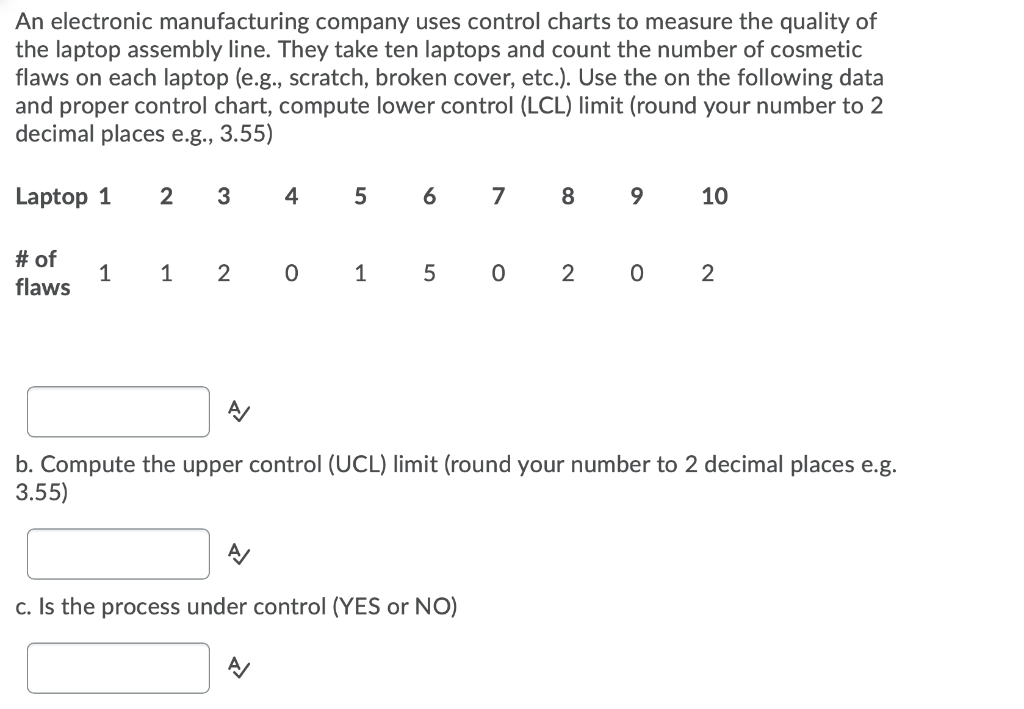Click the A-checkmark icon under YES/NO question
Viewport: 1024px width, 709px height.
click(238, 668)
